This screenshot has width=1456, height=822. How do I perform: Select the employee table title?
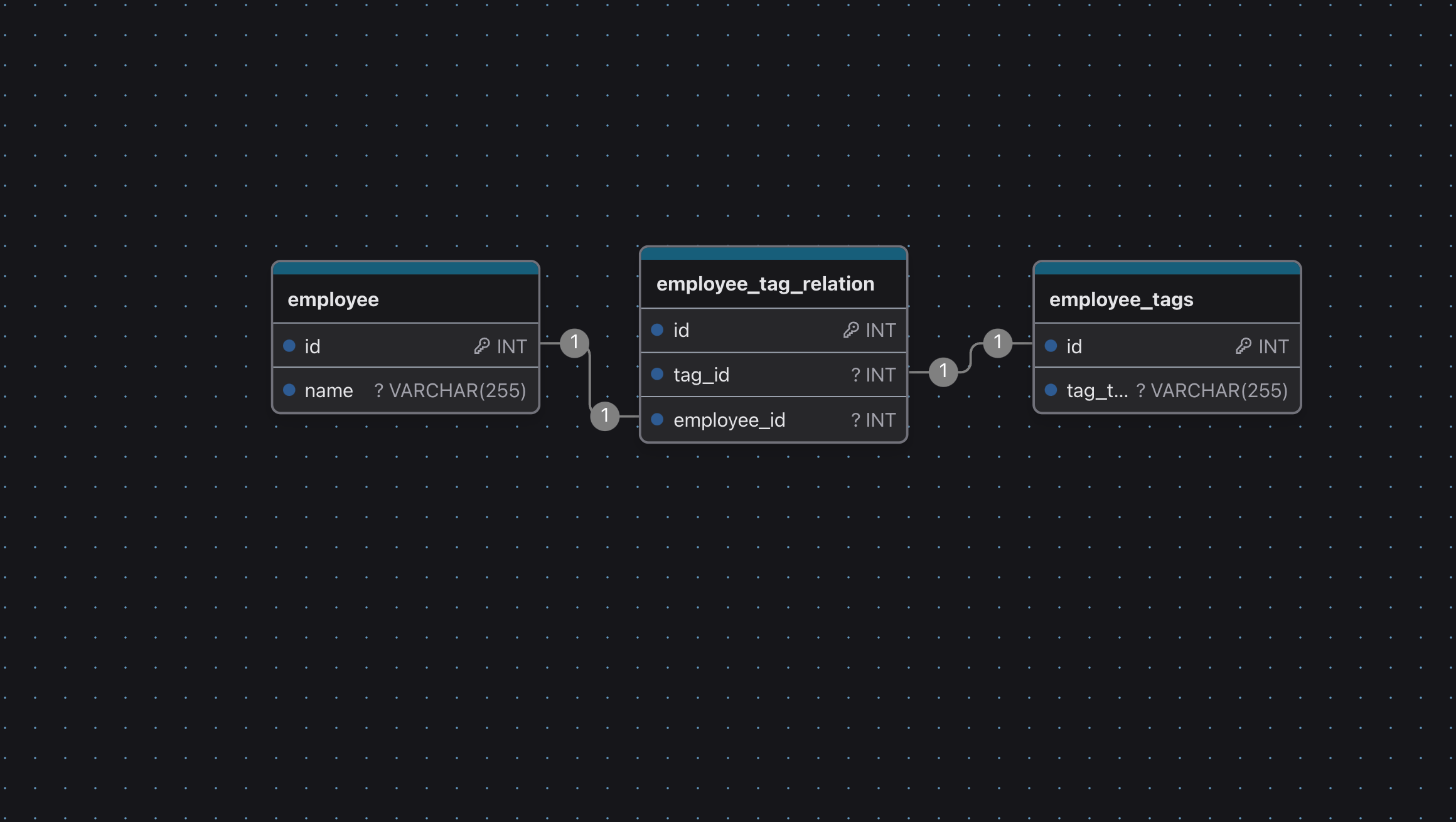333,299
